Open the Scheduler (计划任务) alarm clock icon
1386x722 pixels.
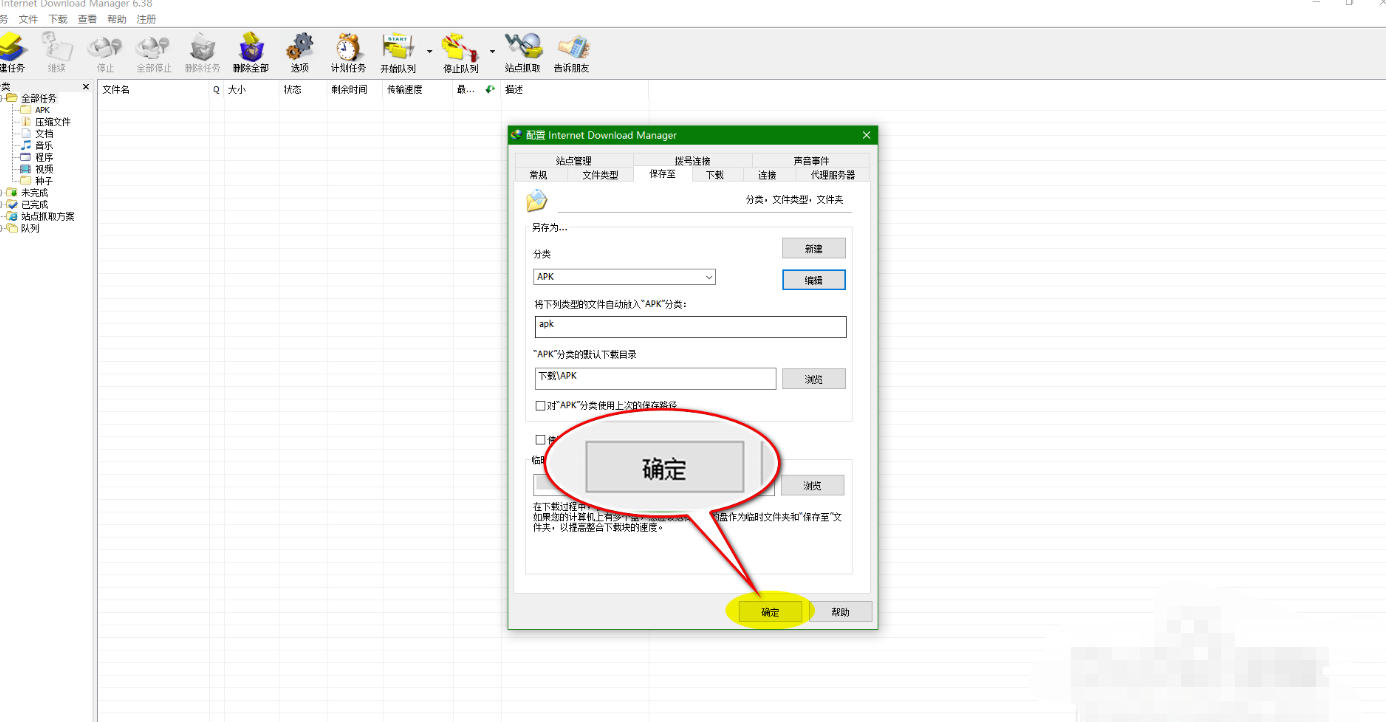pyautogui.click(x=349, y=52)
